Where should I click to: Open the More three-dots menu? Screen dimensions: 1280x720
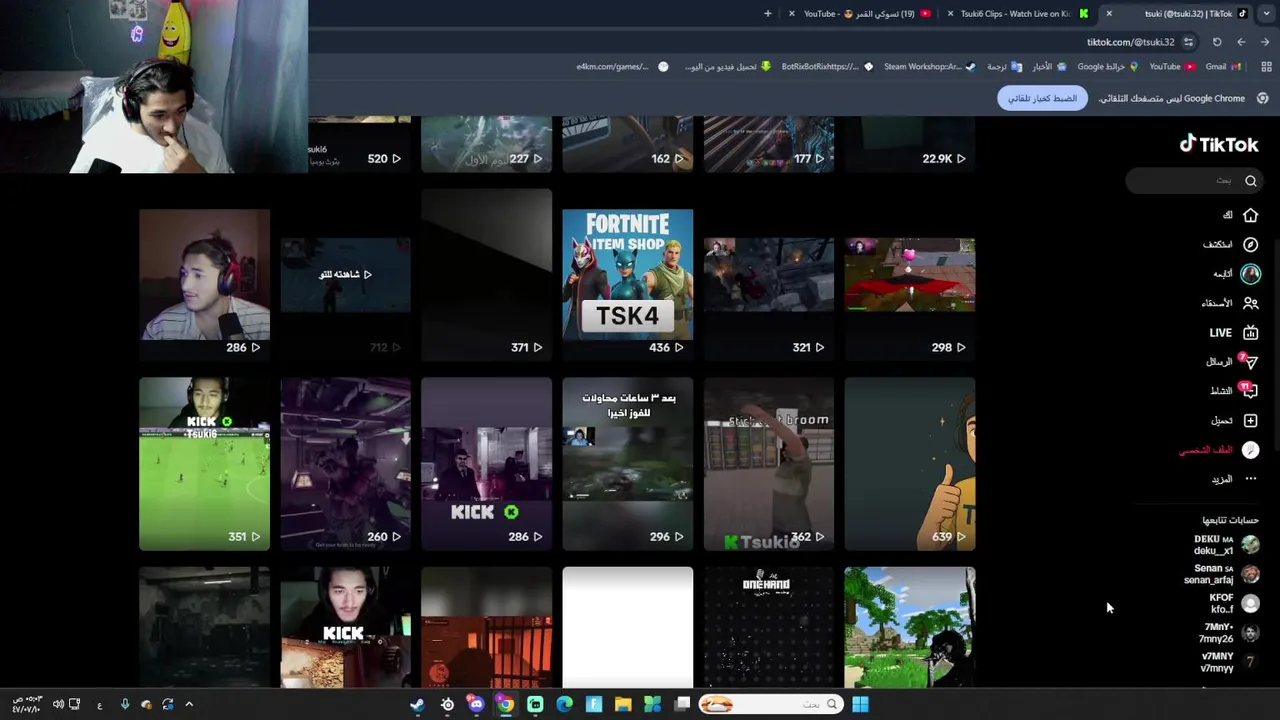1250,479
